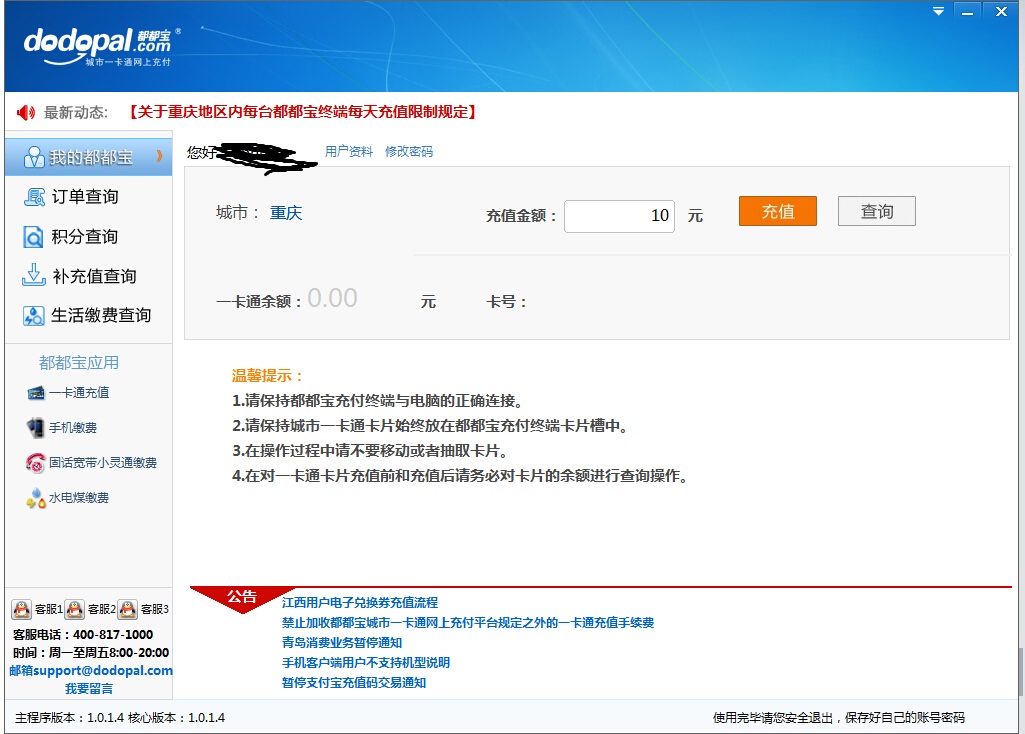Click the 客服1 QQ penguin icon
The width and height of the screenshot is (1025, 734).
pyautogui.click(x=22, y=609)
